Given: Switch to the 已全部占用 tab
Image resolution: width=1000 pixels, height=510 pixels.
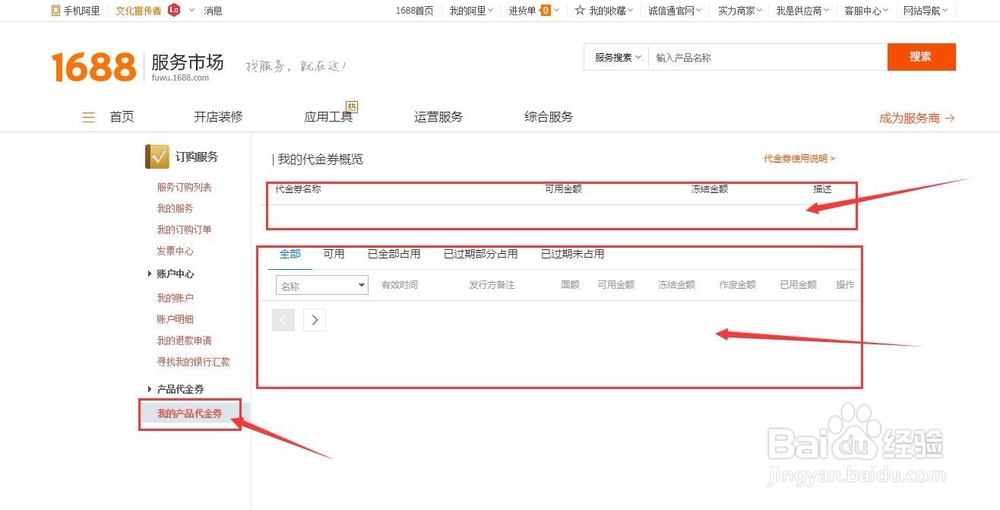Looking at the screenshot, I should point(393,254).
